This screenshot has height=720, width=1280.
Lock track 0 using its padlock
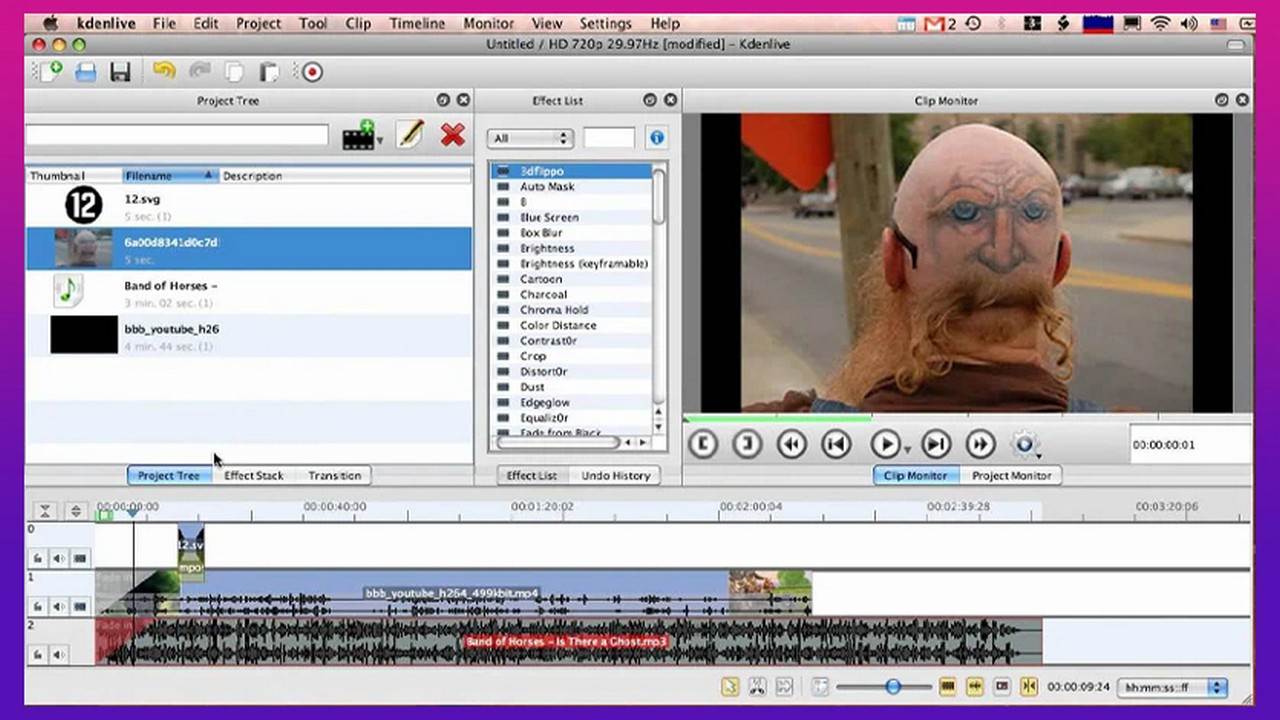click(x=37, y=558)
